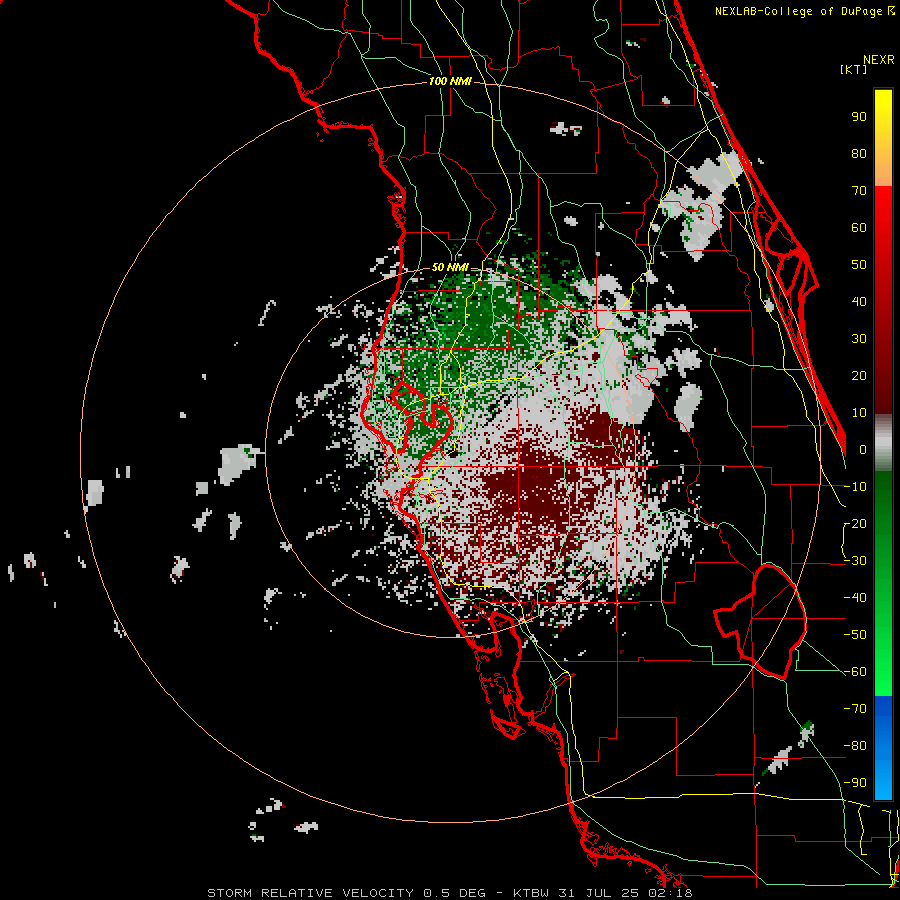
Task: Click the 0 value on the velocity scale
Action: 863,450
